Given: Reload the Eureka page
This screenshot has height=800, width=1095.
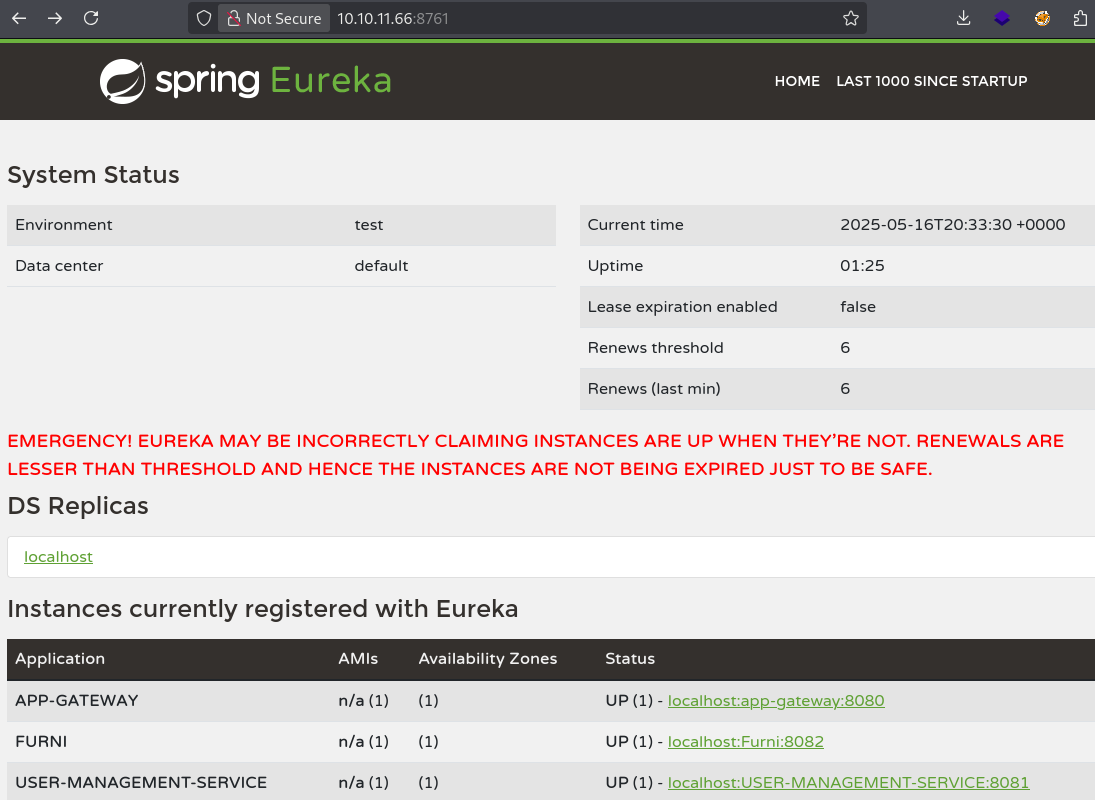Looking at the screenshot, I should (91, 18).
